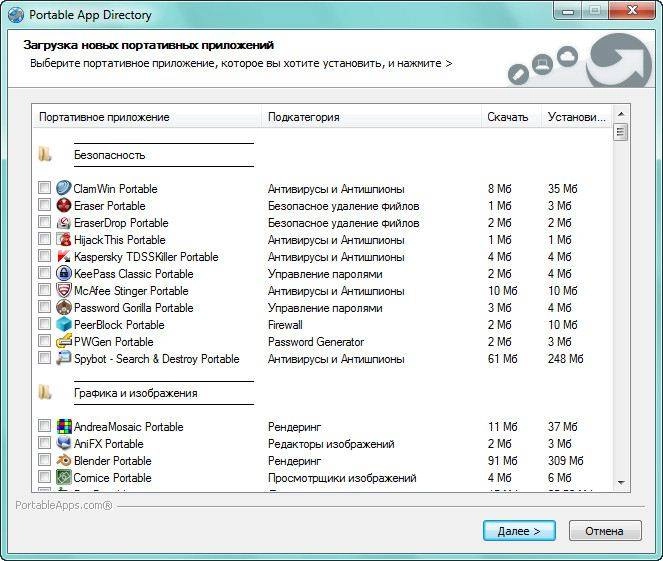Click the 248 Мб install size
The image size is (663, 561).
[565, 359]
